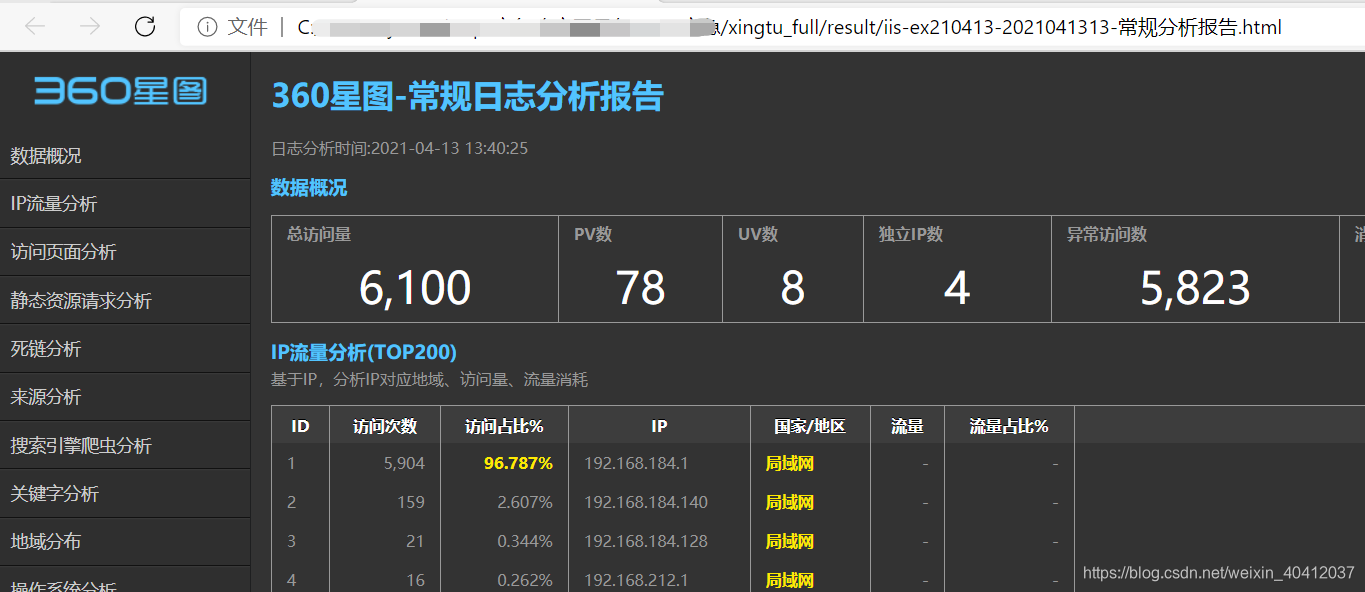Viewport: 1365px width, 592px height.
Task: Click the IP流量分析(TOP200) heading
Action: click(x=364, y=352)
